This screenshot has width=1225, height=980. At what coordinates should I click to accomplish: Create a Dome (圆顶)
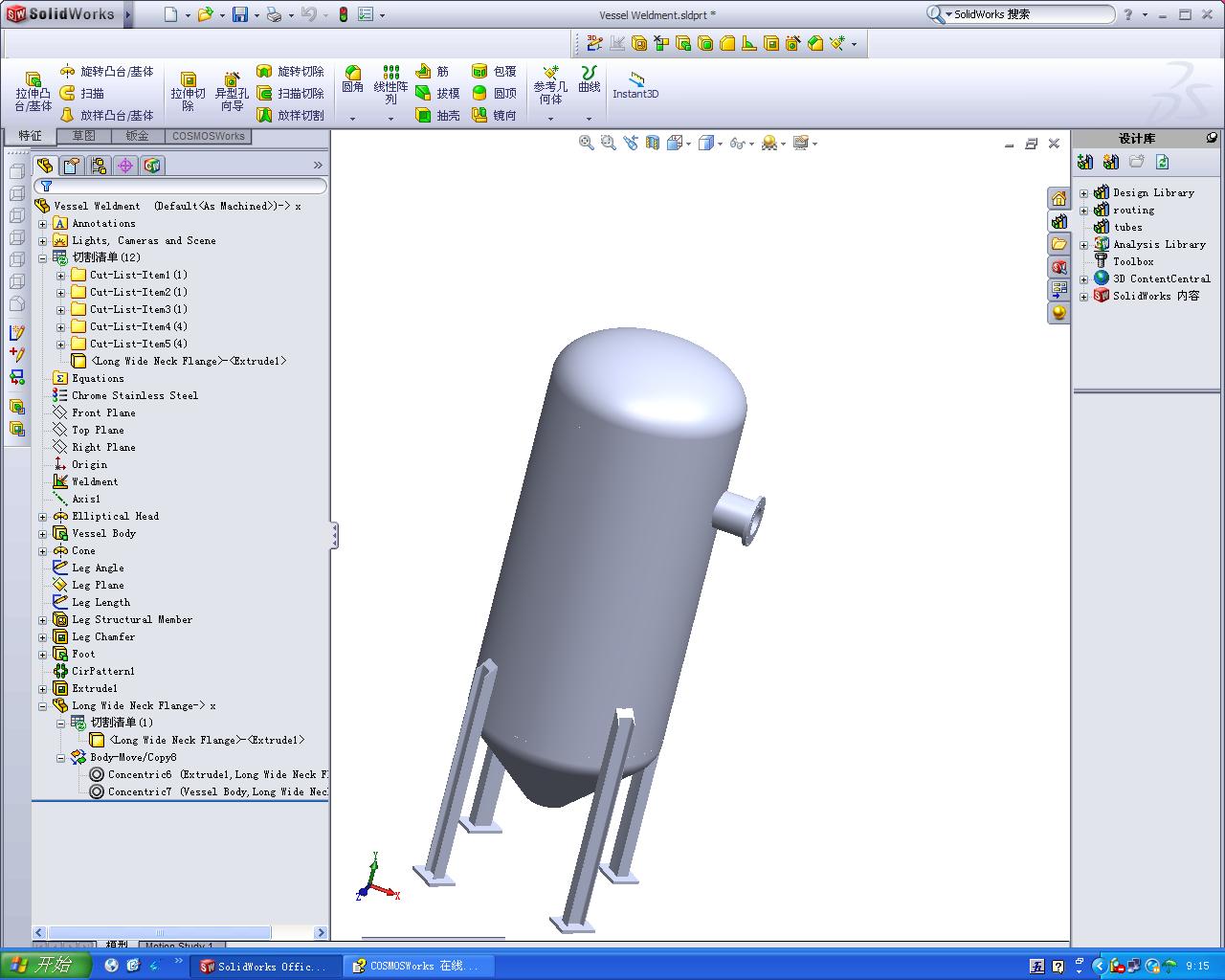coord(494,93)
